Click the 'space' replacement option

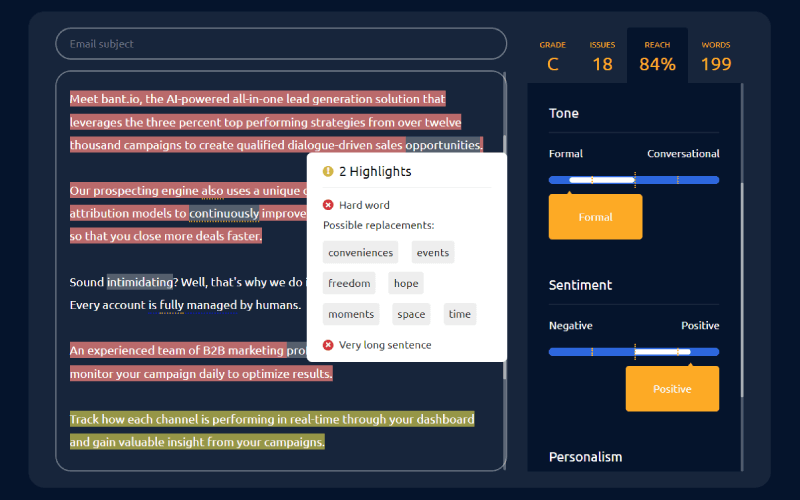click(411, 314)
